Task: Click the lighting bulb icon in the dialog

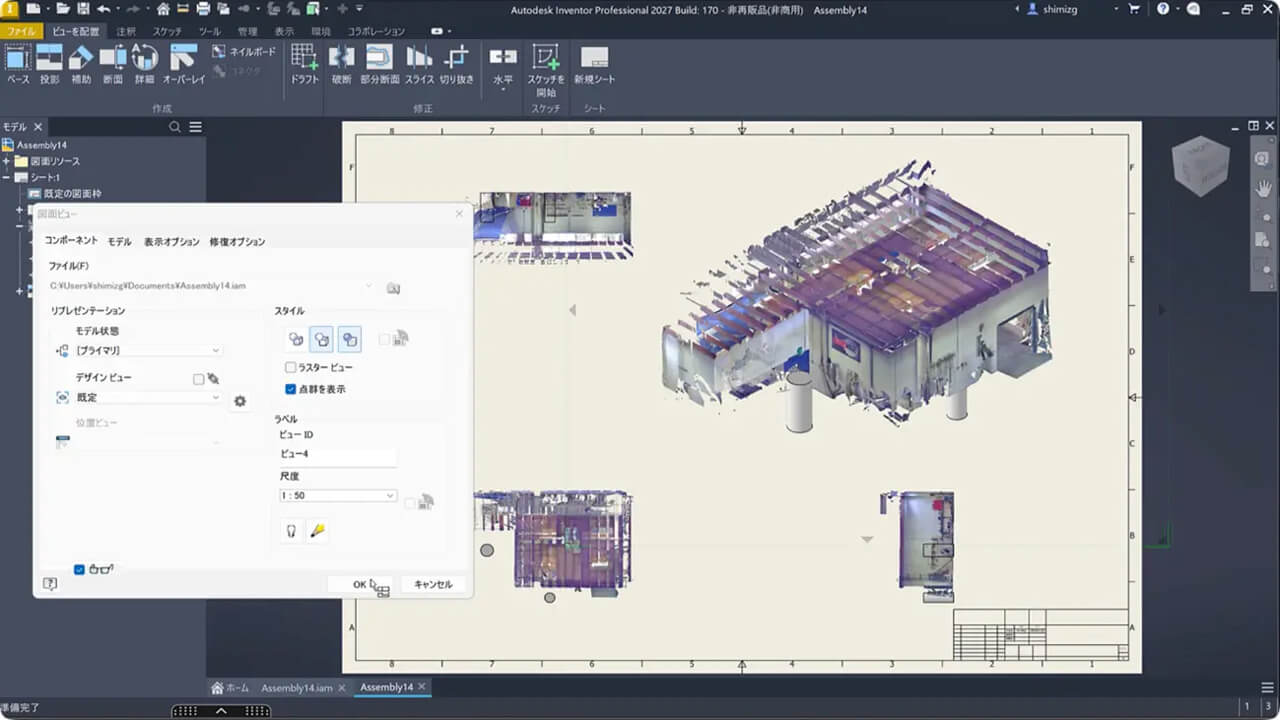Action: click(290, 531)
